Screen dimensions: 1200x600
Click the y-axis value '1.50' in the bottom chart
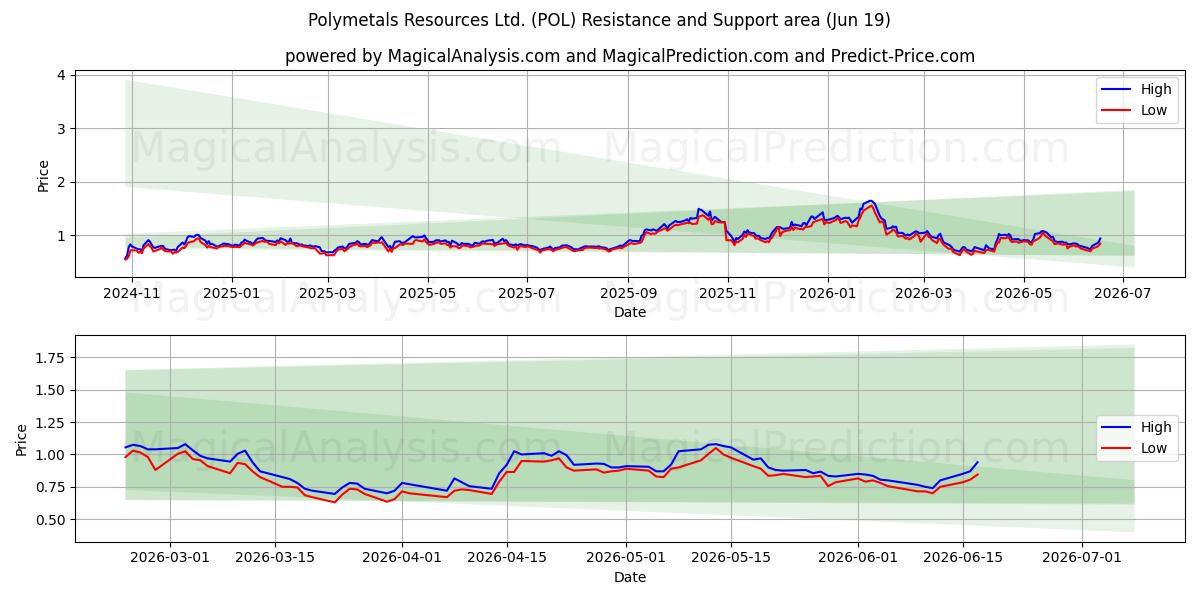tap(50, 390)
